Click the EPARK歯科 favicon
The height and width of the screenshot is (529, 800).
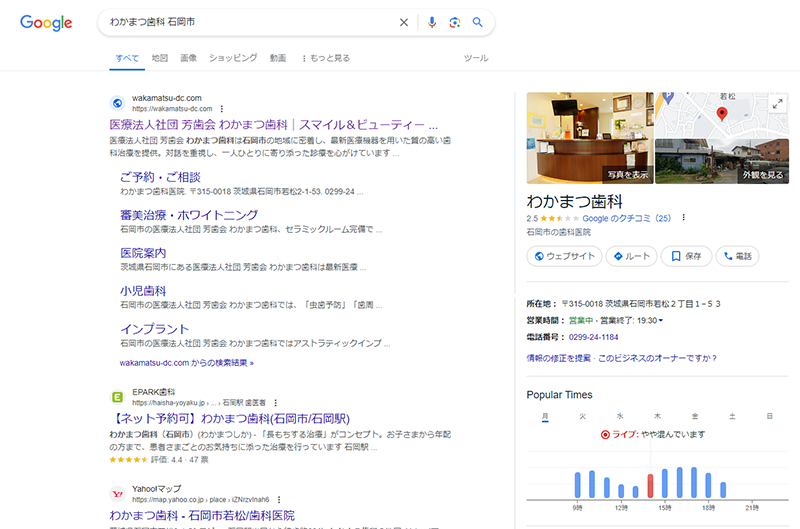[x=117, y=397]
